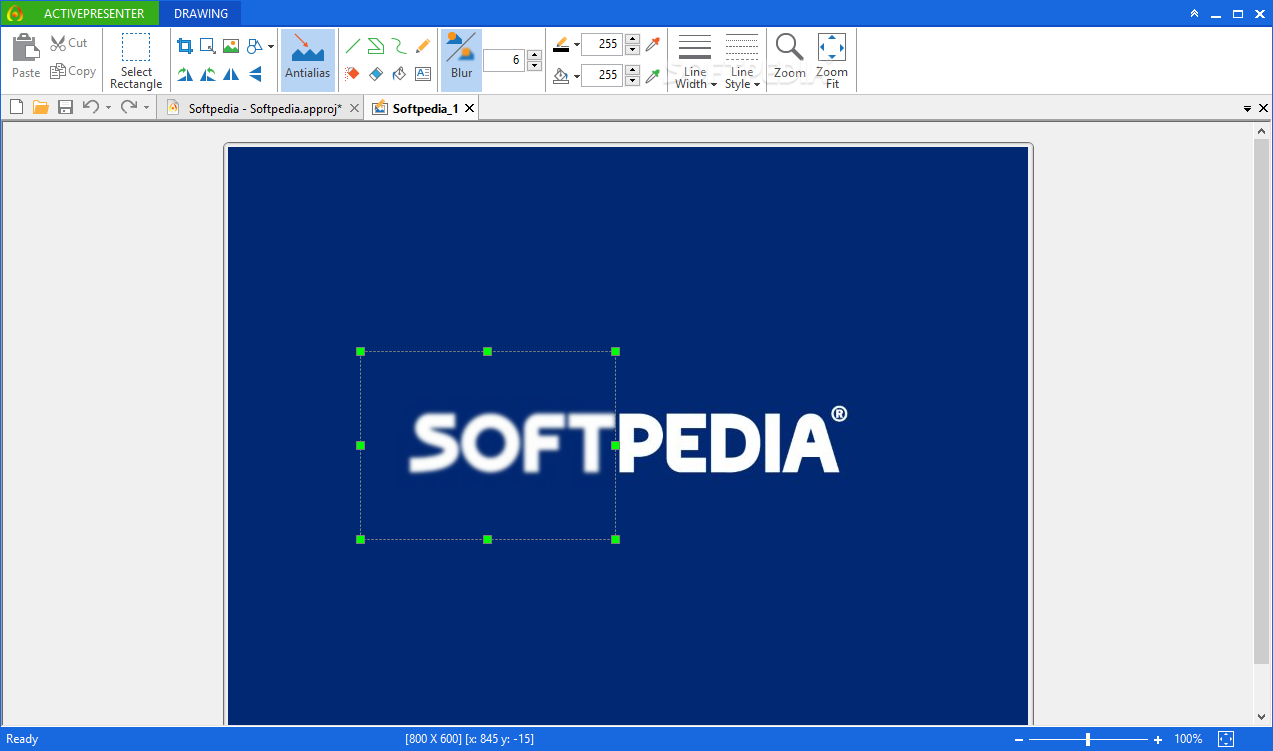Image resolution: width=1273 pixels, height=751 pixels.
Task: Click the fill opacity field showing 255
Action: tap(602, 76)
